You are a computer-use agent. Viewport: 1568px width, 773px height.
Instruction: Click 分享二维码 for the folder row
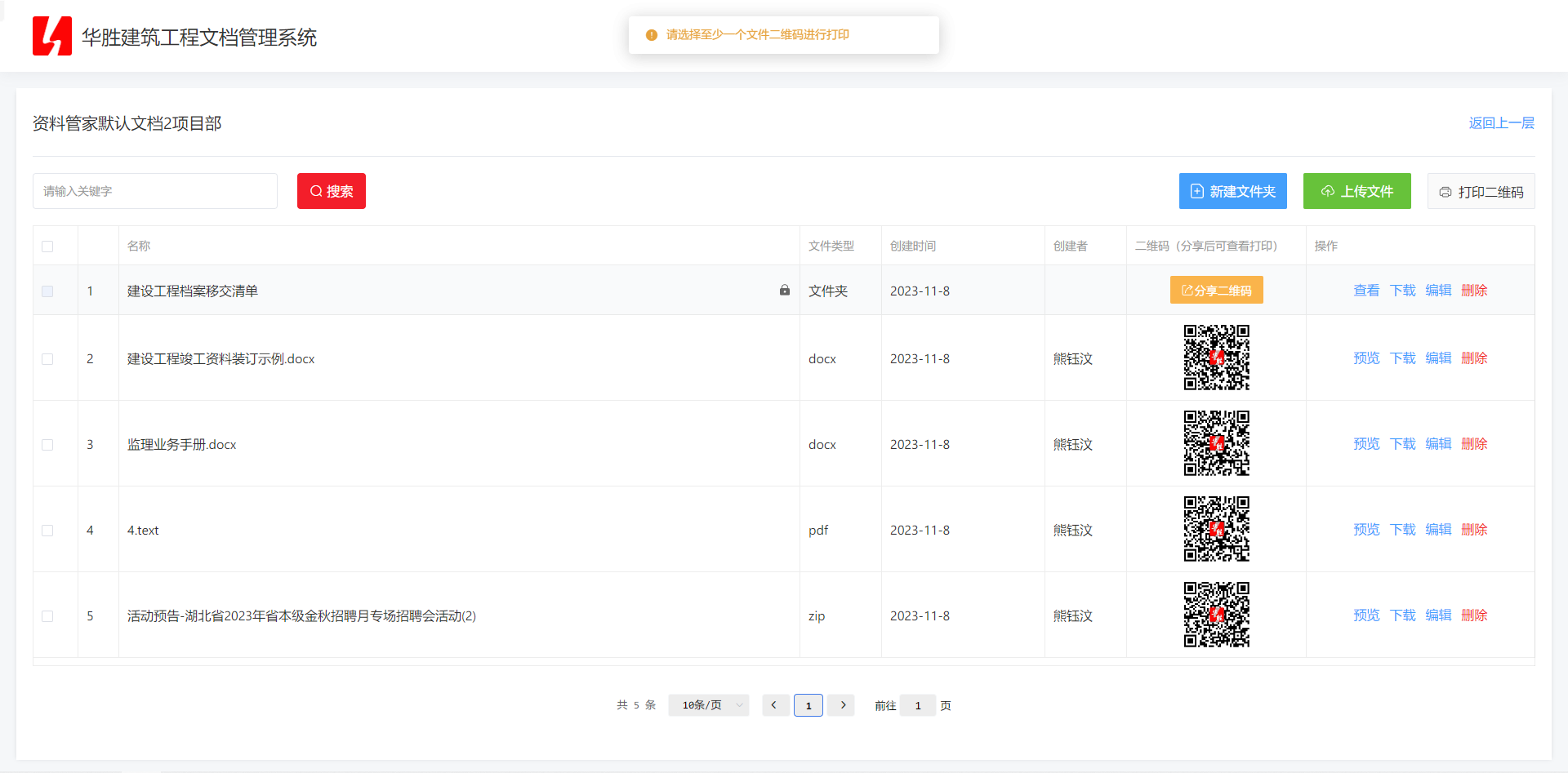point(1217,290)
